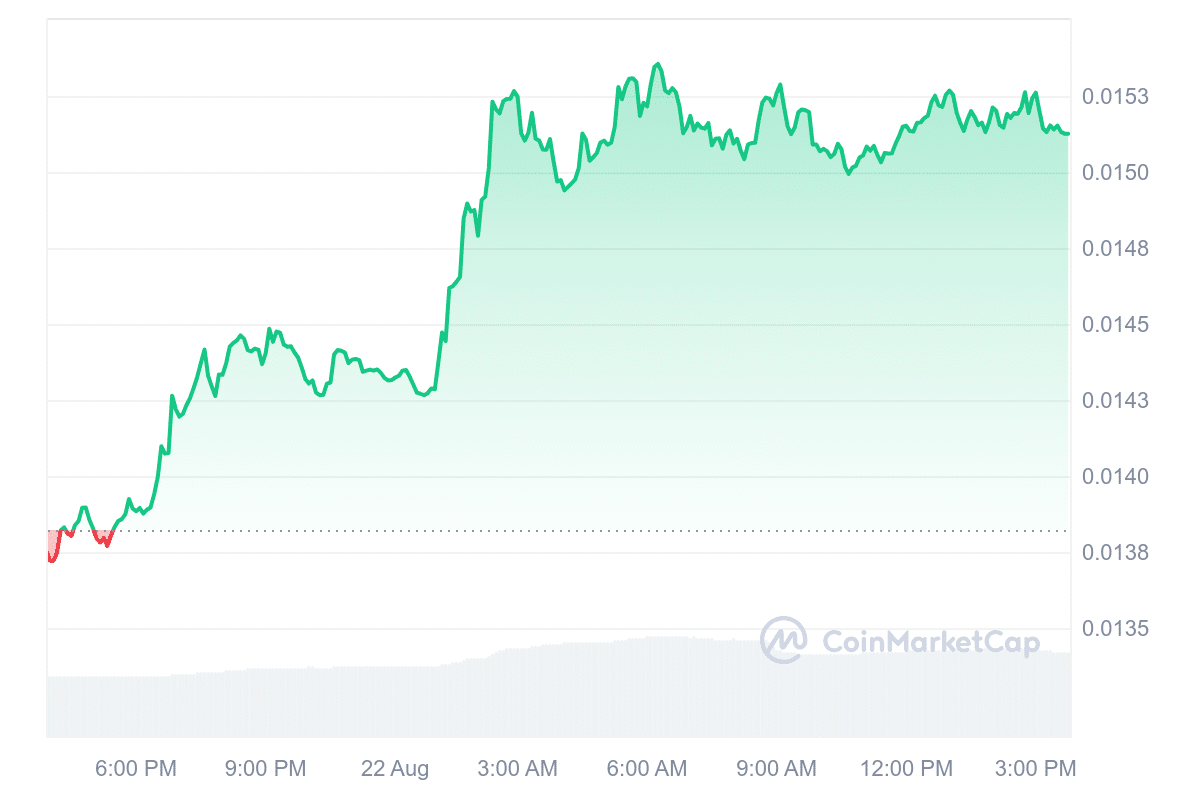Click the 3:00 AM time label
Screen dimensions: 1200x800
point(517,769)
